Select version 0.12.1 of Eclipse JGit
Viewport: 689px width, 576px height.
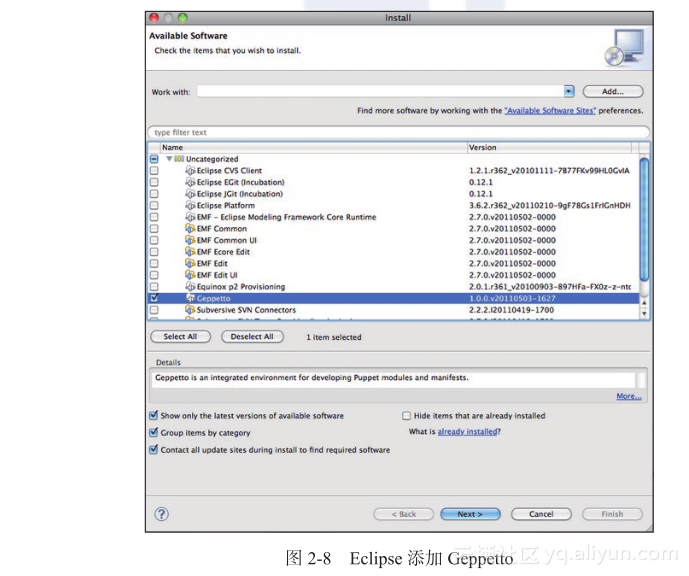[x=481, y=194]
